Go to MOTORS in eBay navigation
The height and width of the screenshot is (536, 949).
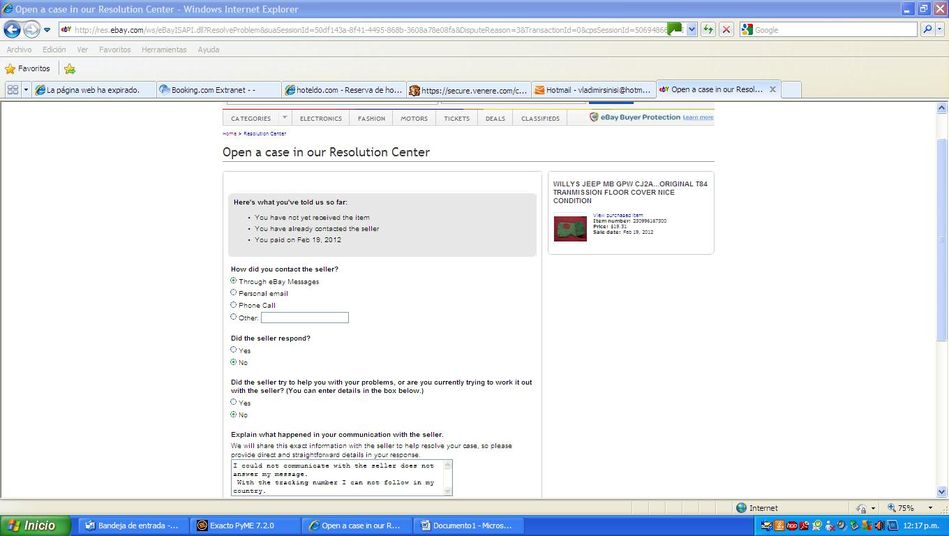[414, 119]
